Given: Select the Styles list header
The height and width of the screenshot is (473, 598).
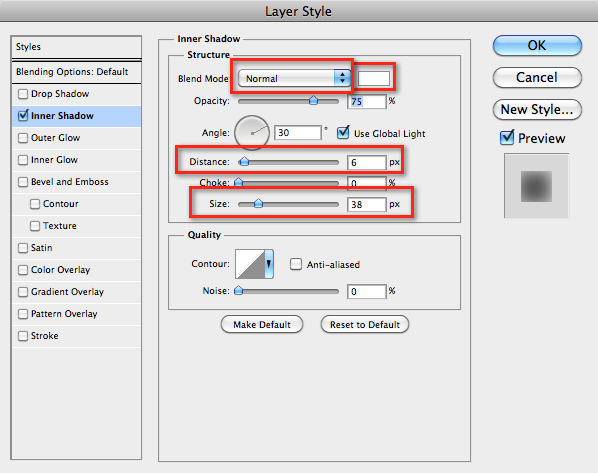Looking at the screenshot, I should (x=77, y=47).
